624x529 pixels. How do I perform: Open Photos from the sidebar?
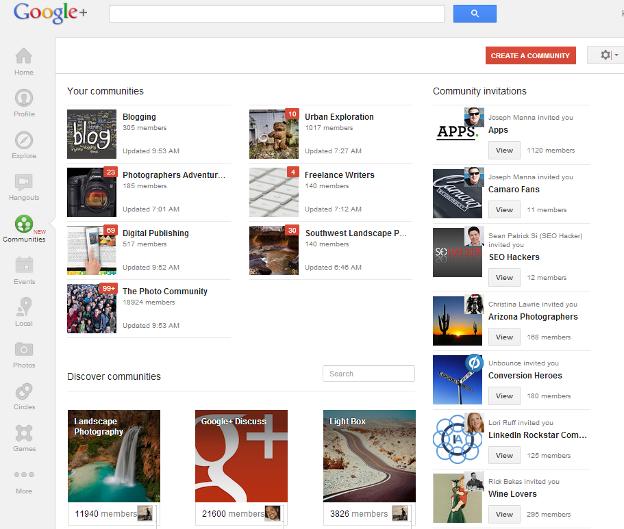click(x=23, y=351)
